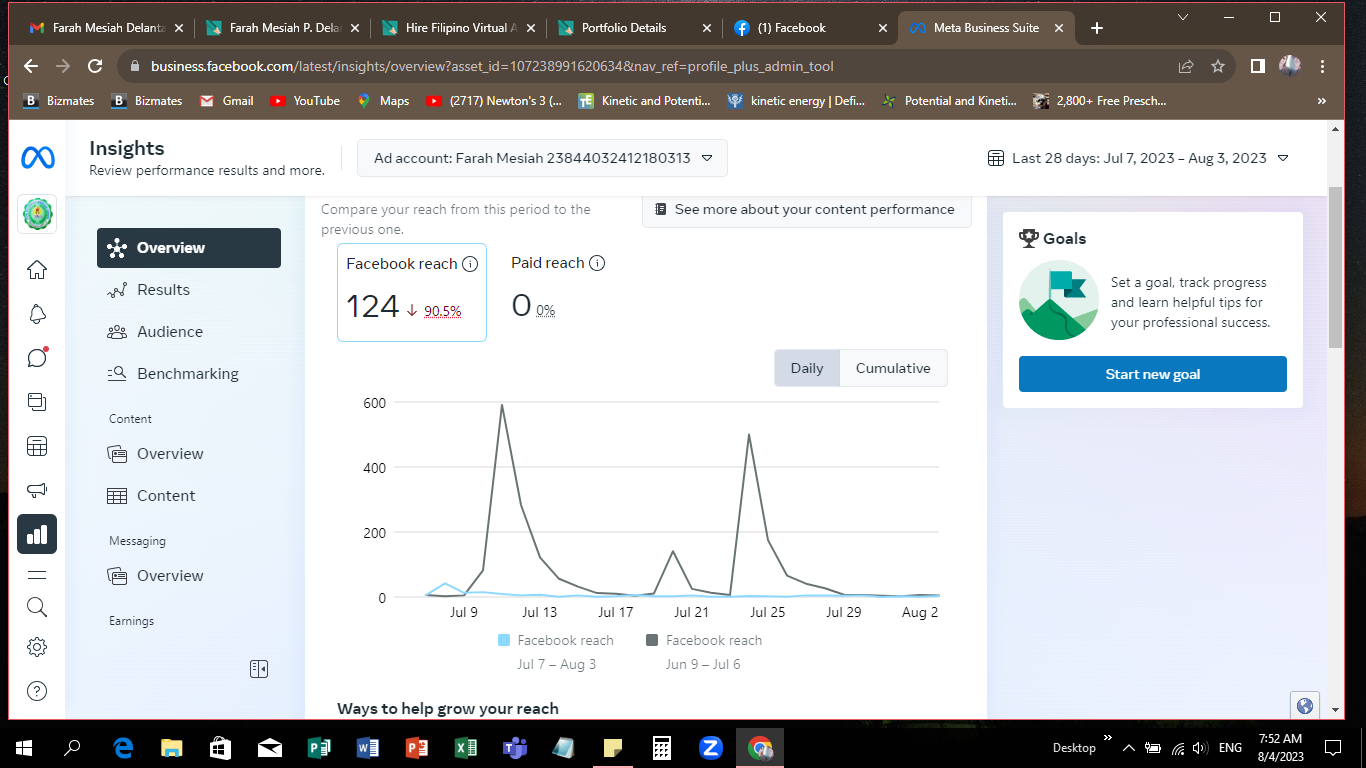Open Chrome's tab search chevron
The height and width of the screenshot is (768, 1366).
click(x=1183, y=17)
